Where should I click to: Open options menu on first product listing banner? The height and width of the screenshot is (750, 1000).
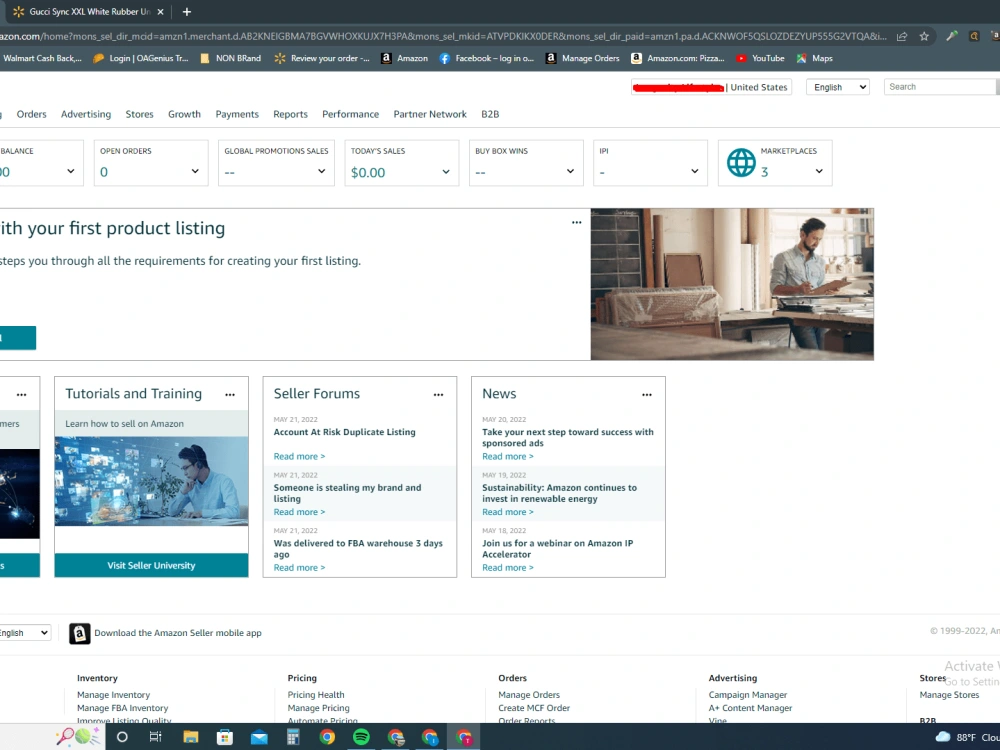pos(577,223)
